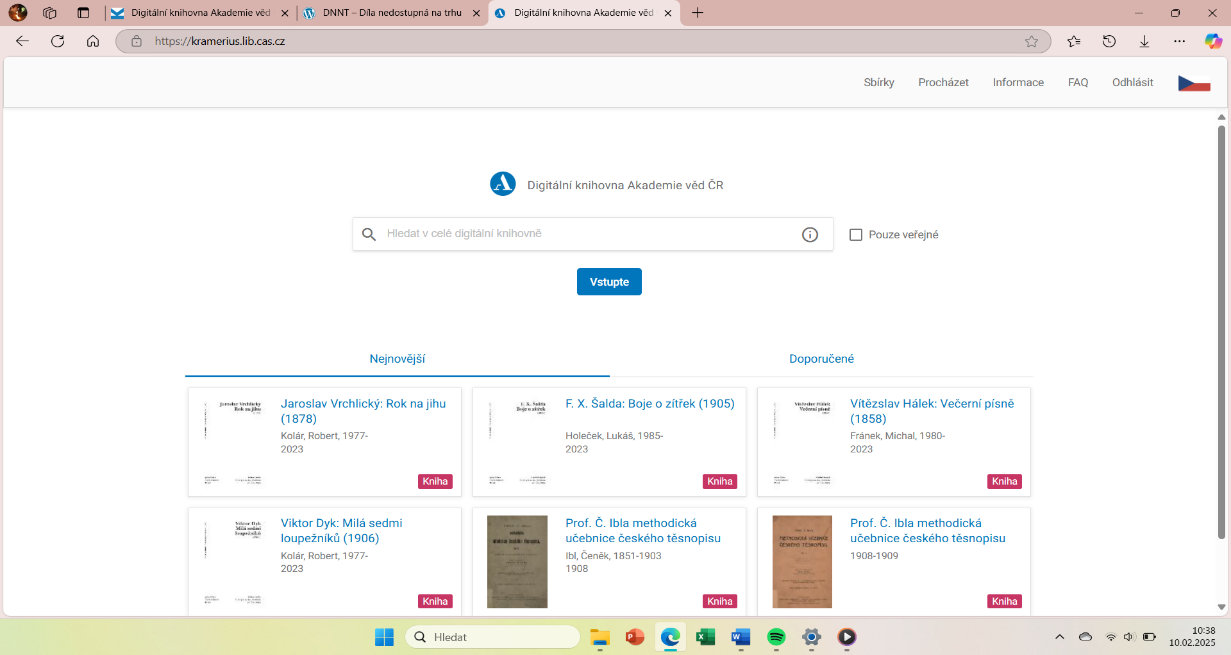Refresh the page in the browser

(x=57, y=41)
